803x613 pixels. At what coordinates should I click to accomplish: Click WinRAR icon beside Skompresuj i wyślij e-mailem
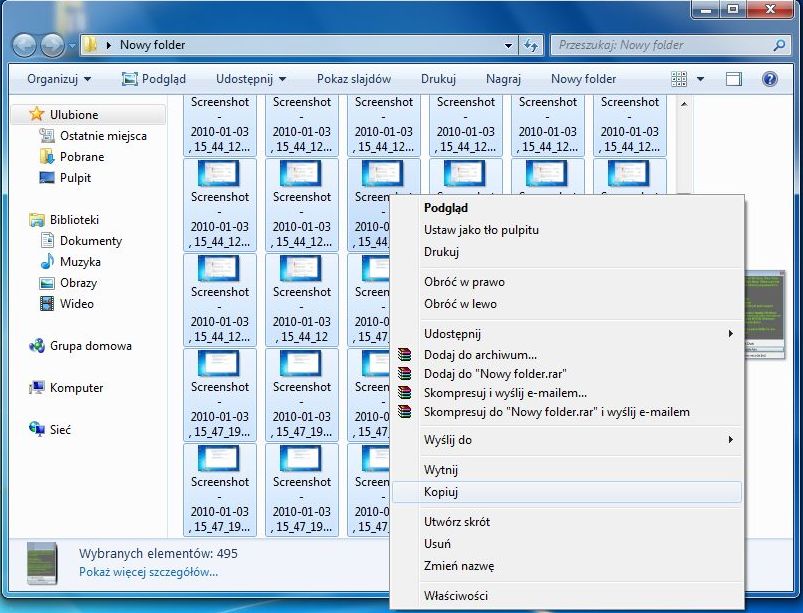click(x=405, y=393)
